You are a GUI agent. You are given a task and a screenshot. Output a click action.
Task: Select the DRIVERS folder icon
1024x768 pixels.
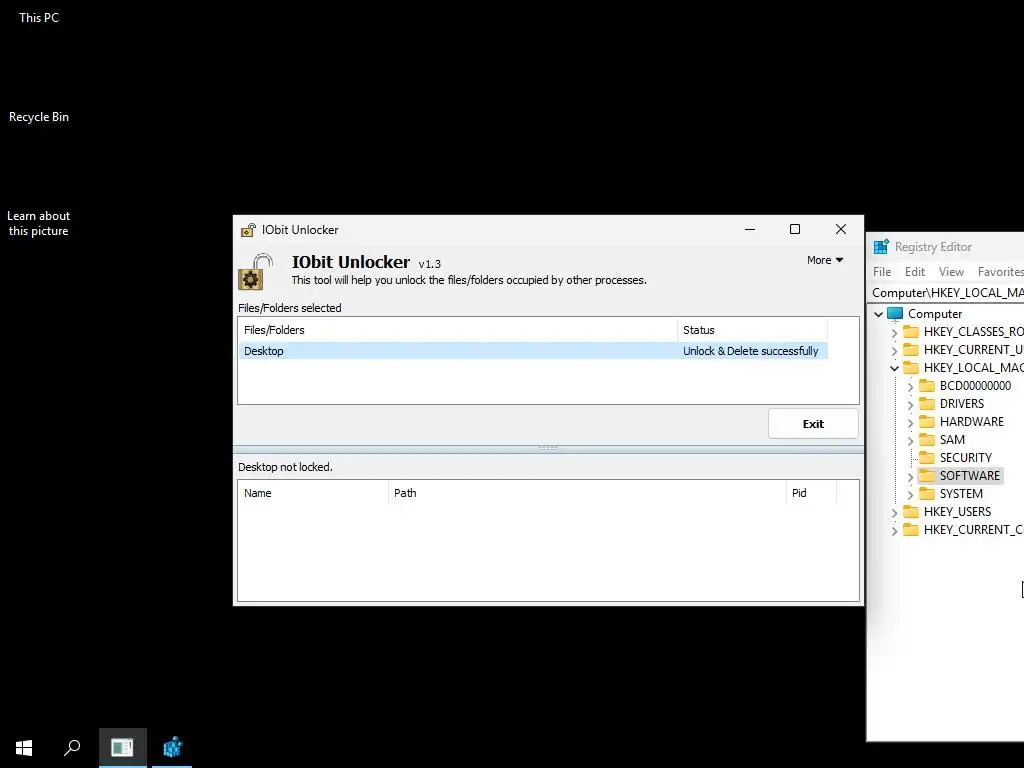point(927,404)
